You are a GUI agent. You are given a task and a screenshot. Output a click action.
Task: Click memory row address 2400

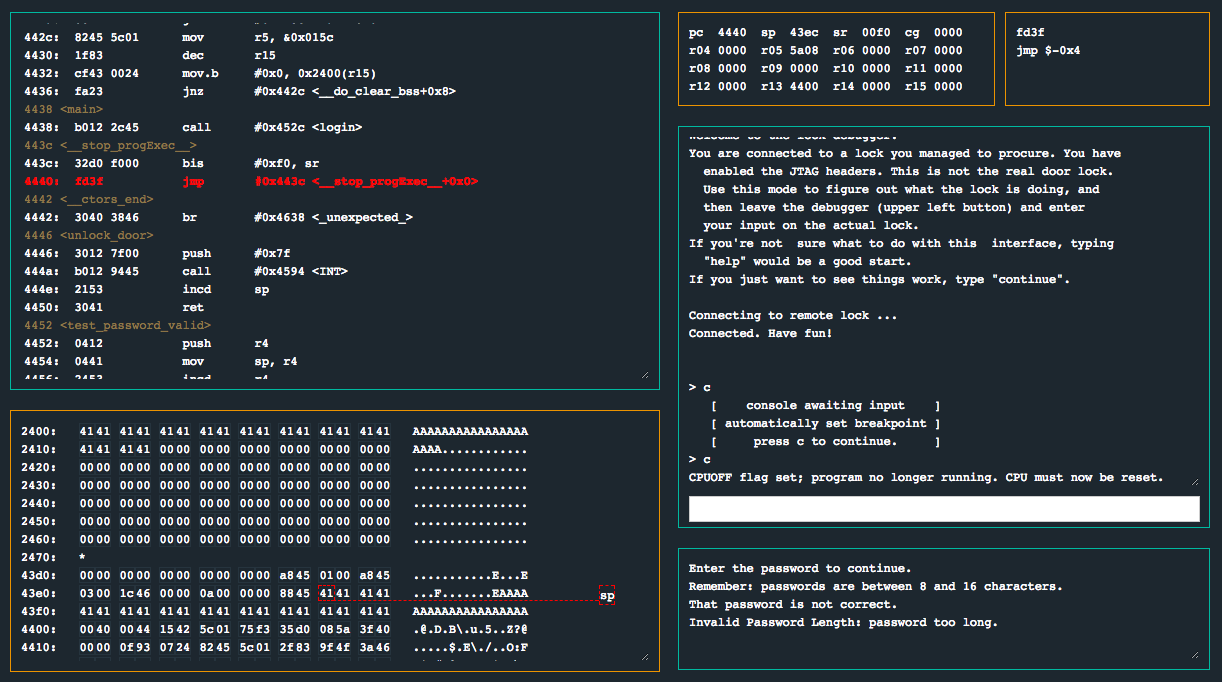click(x=39, y=432)
